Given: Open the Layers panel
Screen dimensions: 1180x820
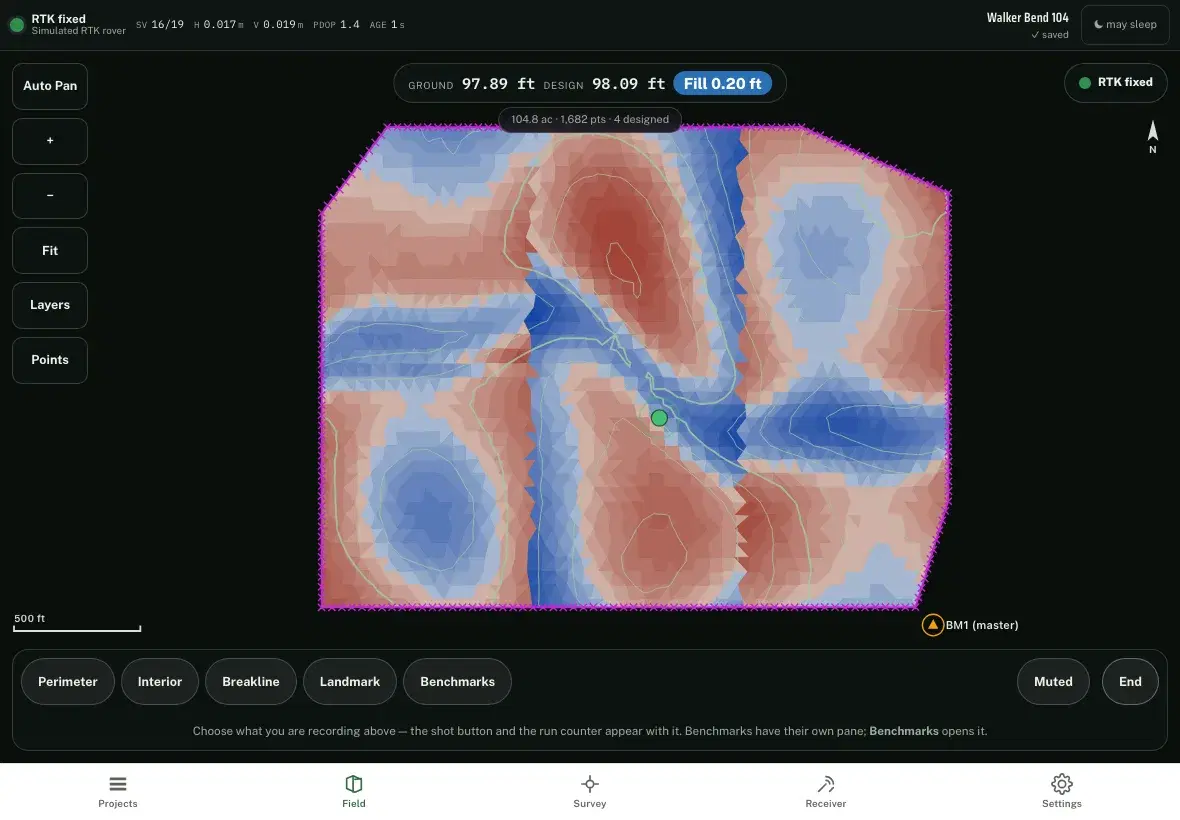Looking at the screenshot, I should [50, 305].
